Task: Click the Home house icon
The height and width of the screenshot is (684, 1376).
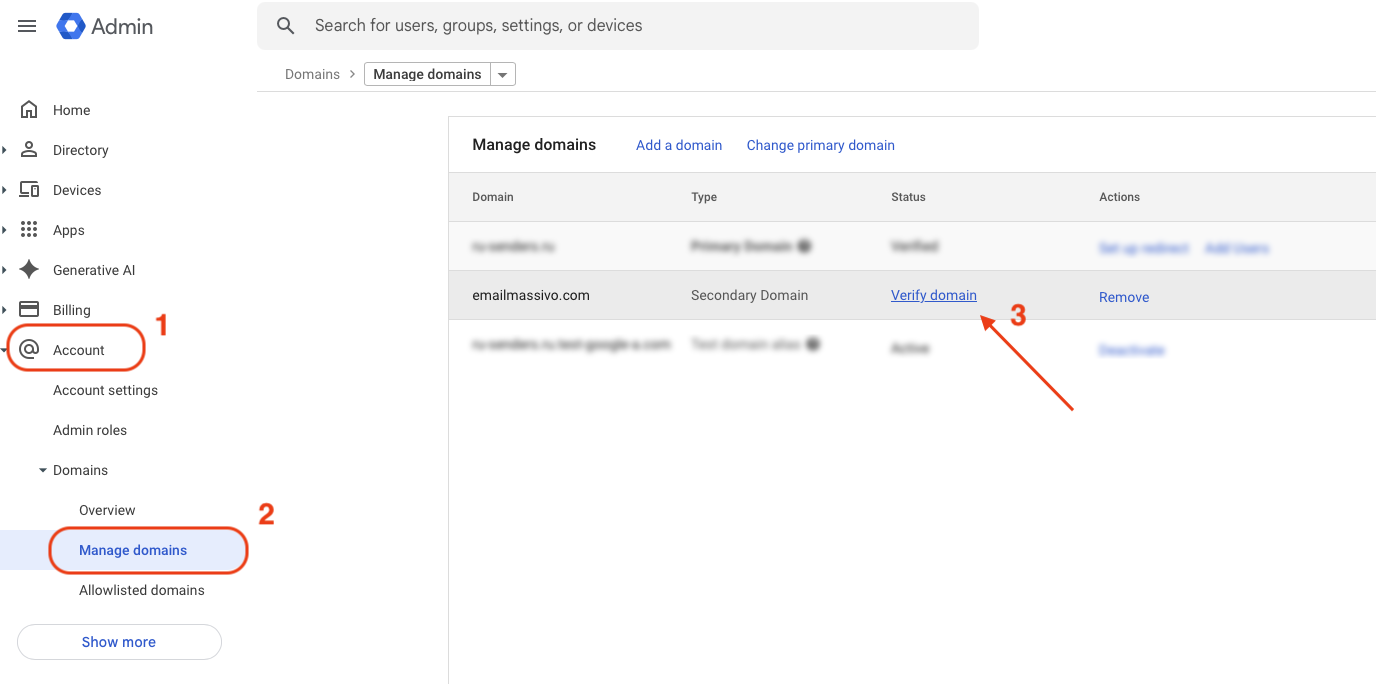Action: [x=29, y=110]
